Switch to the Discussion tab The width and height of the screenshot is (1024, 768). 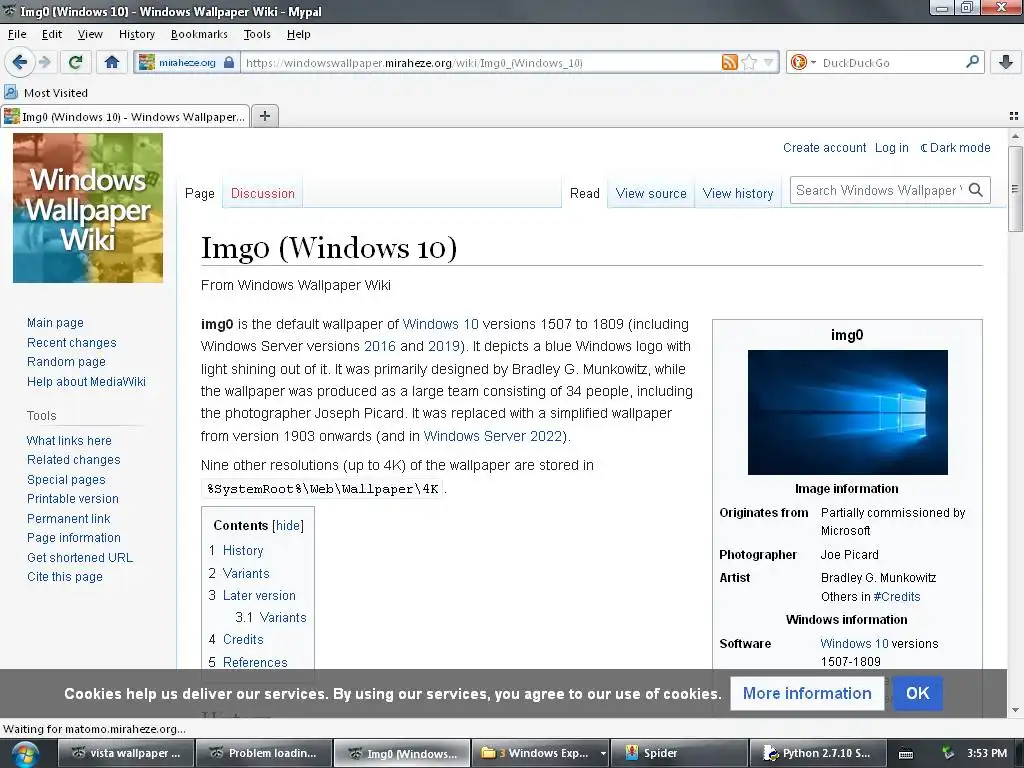263,193
